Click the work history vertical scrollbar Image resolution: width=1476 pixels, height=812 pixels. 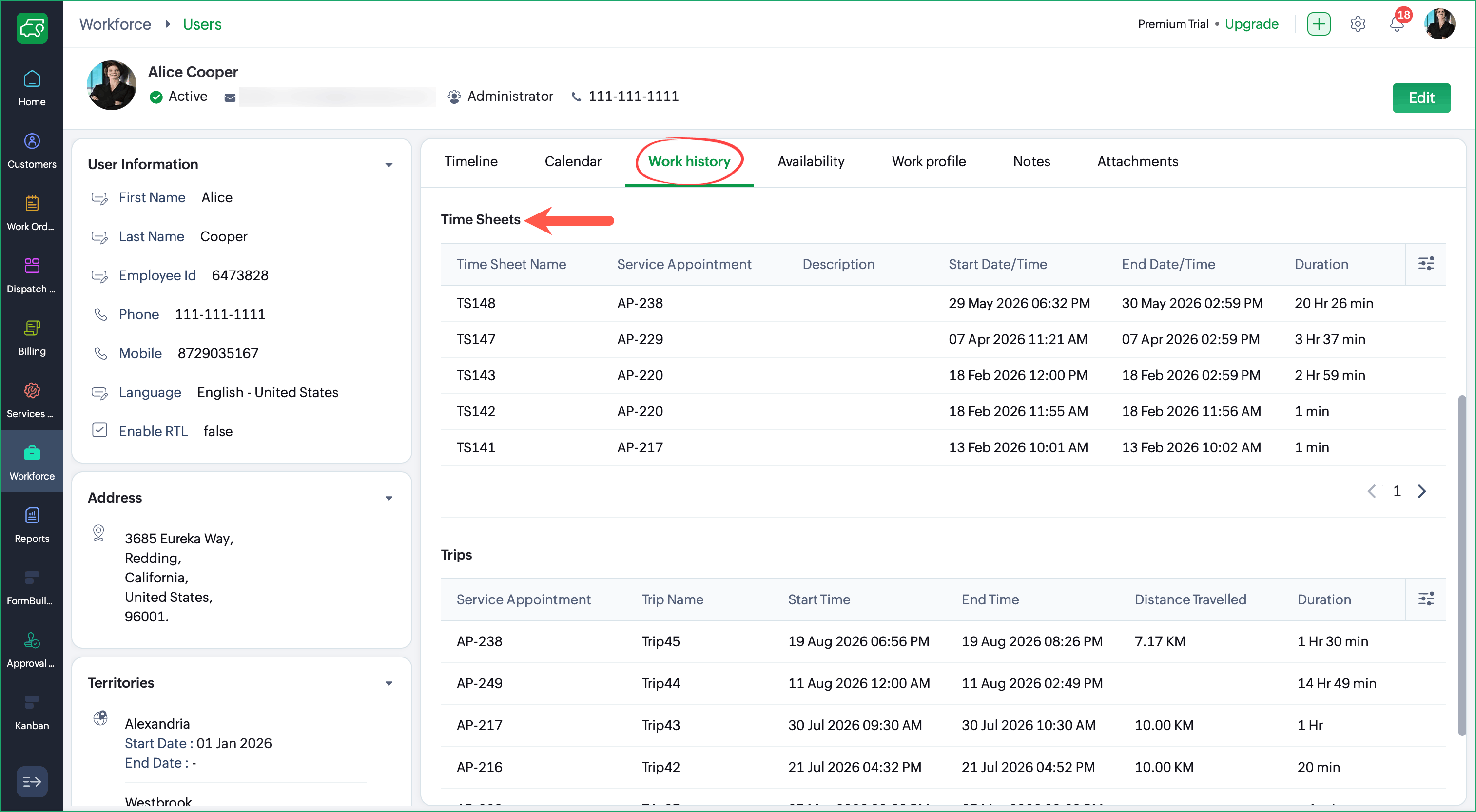1462,565
